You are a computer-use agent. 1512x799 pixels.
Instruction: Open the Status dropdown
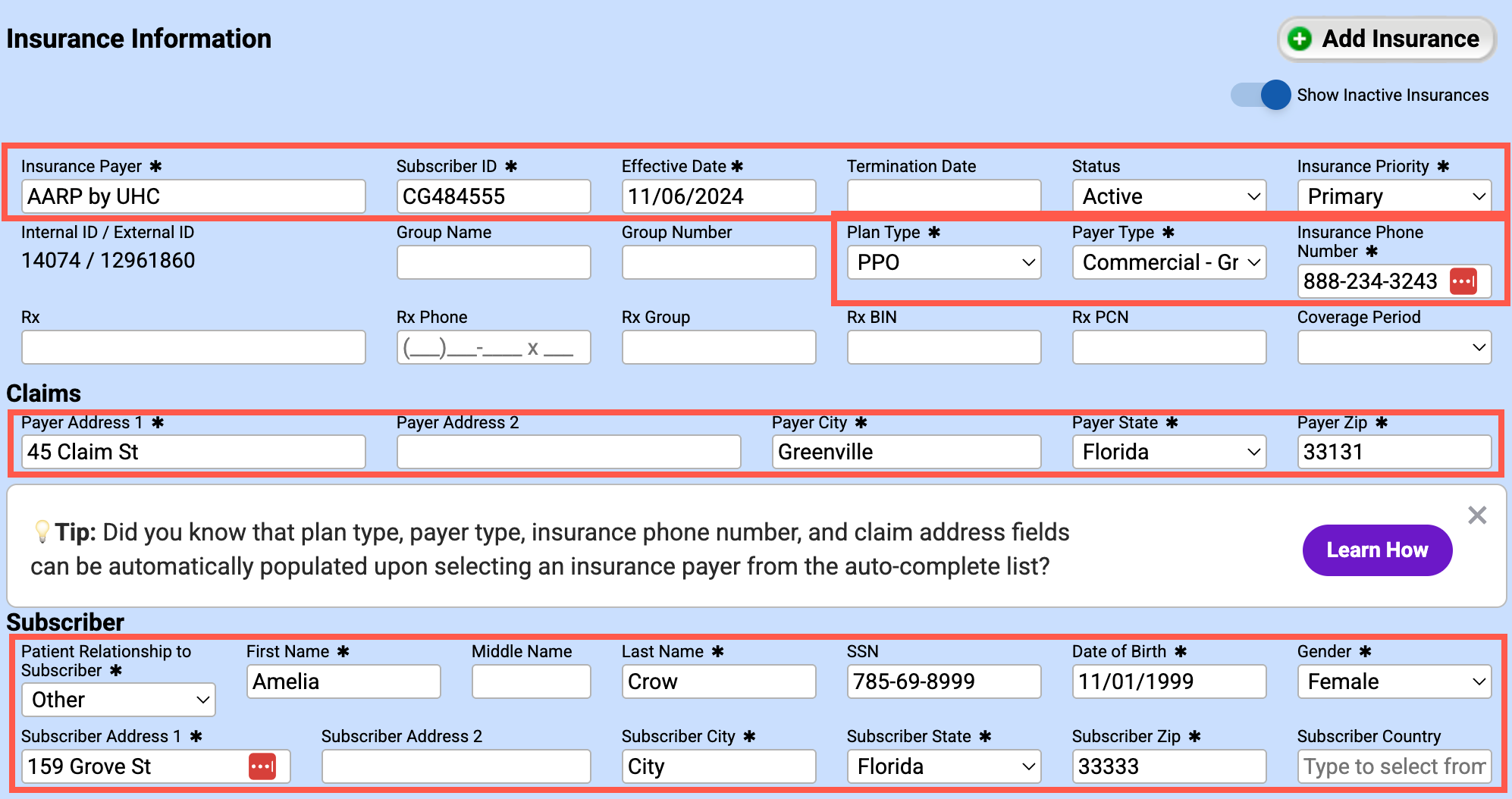pyautogui.click(x=1169, y=196)
